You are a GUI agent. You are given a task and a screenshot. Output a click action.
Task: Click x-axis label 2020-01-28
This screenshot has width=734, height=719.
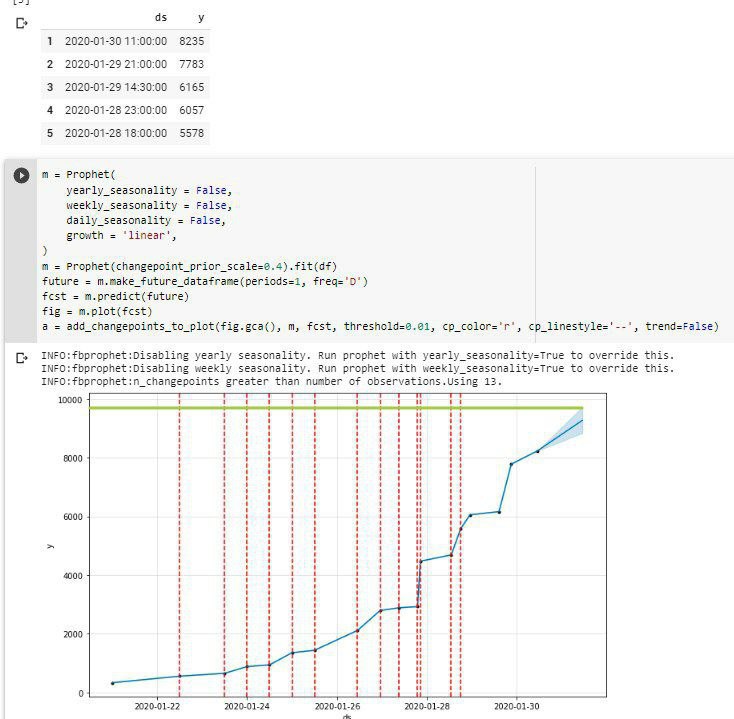[427, 706]
